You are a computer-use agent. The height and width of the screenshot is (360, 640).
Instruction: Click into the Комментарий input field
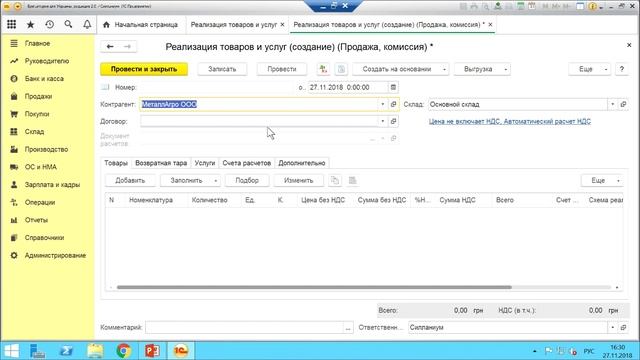click(244, 327)
